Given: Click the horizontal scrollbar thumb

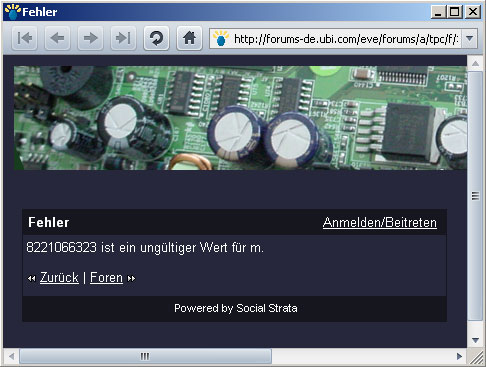Looking at the screenshot, I should coord(145,356).
